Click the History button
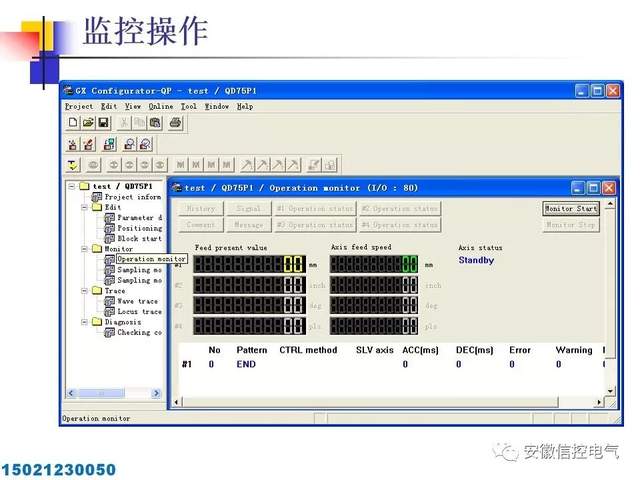This screenshot has width=640, height=480. 201,209
